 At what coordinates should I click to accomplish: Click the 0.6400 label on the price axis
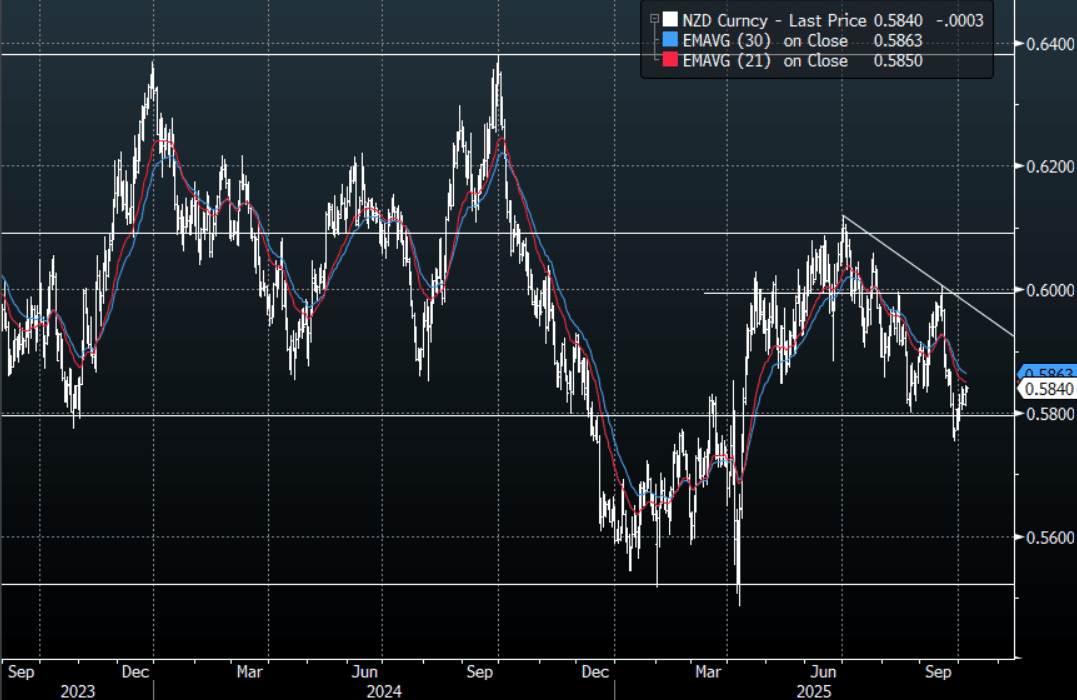[x=1046, y=43]
